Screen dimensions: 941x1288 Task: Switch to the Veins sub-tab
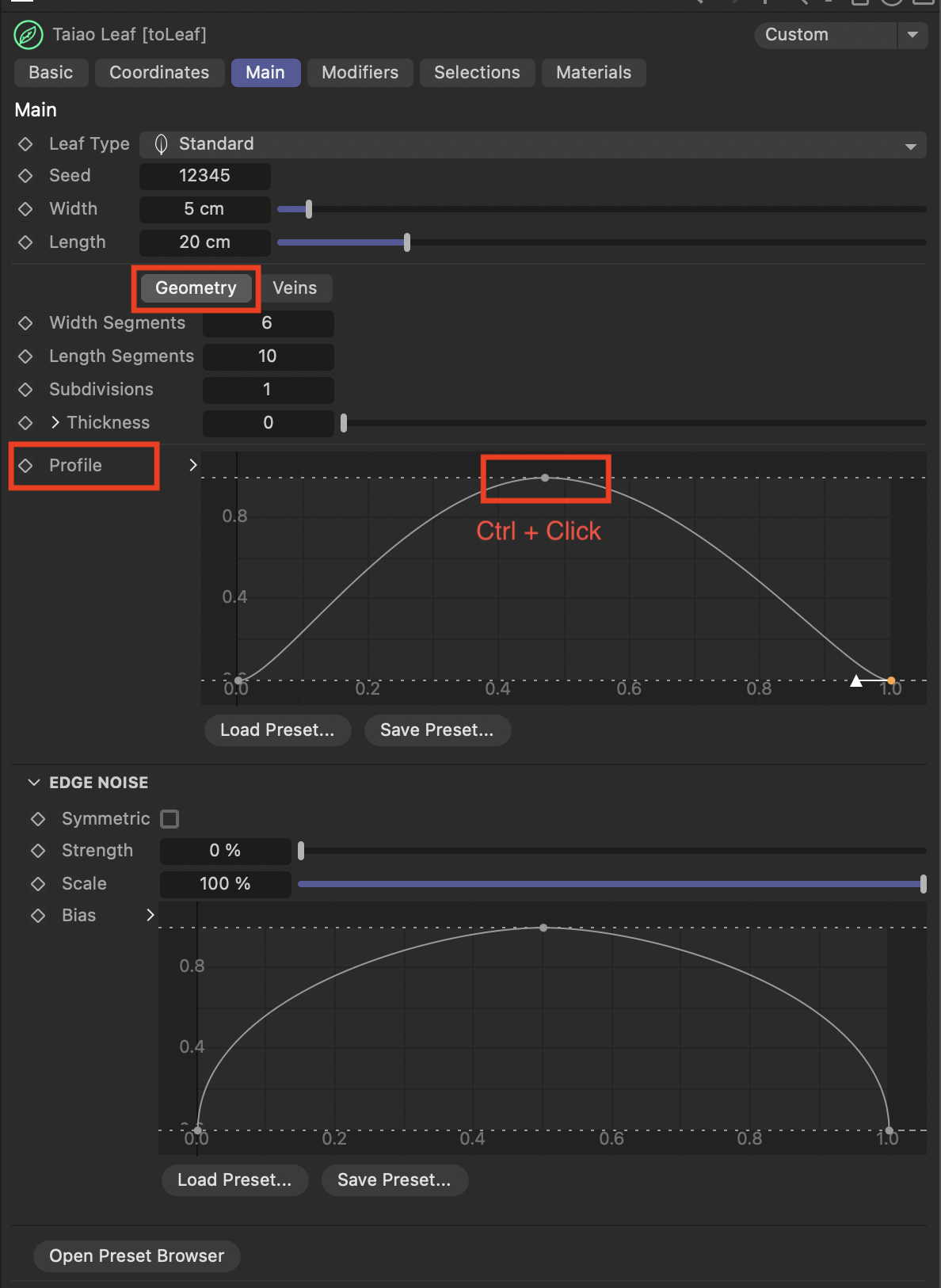pos(295,288)
